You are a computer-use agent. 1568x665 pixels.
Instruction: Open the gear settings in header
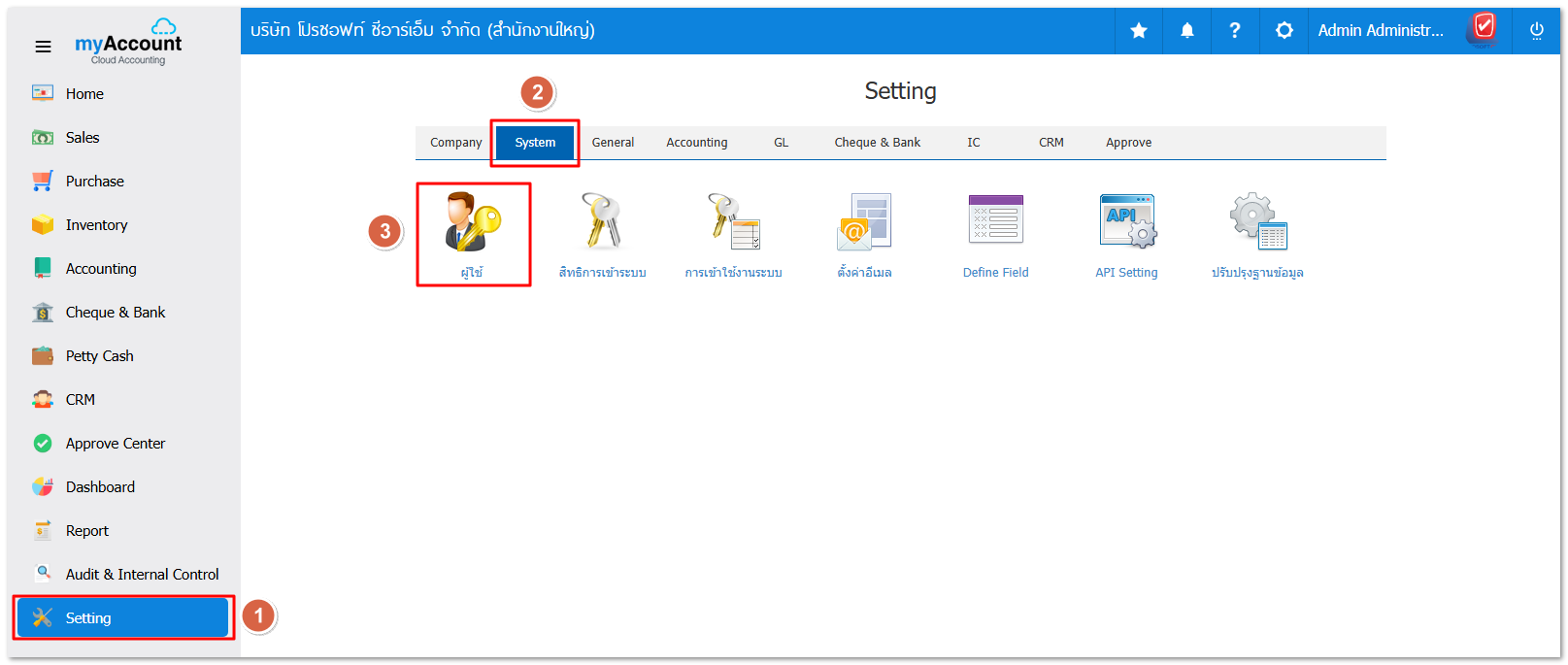1284,31
